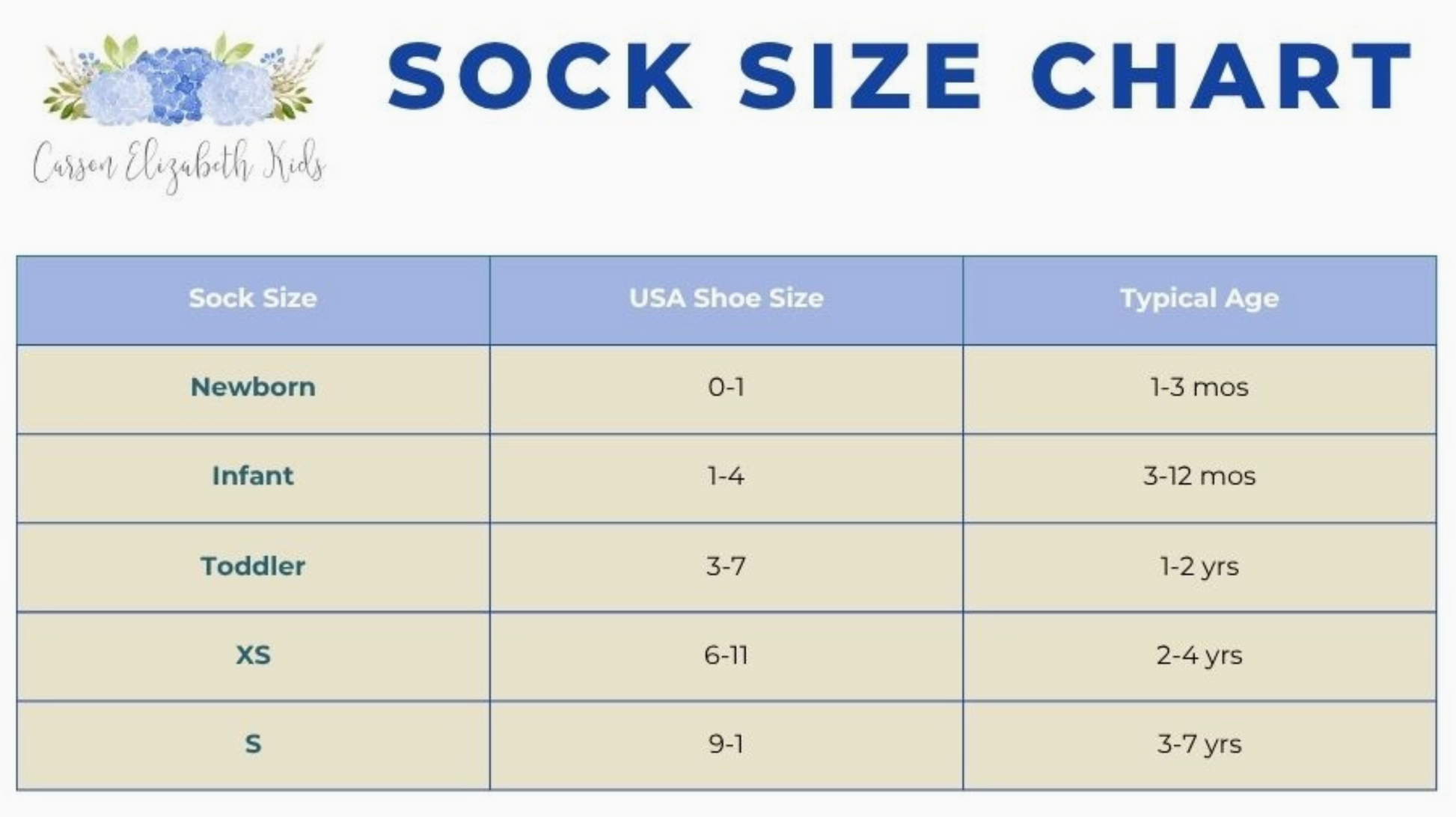Select the USA Shoe Size column header
The height and width of the screenshot is (817, 1456).
726,299
